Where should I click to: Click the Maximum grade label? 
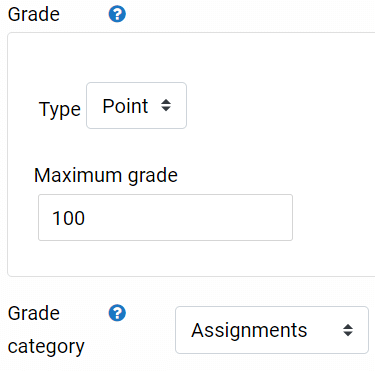pos(106,176)
